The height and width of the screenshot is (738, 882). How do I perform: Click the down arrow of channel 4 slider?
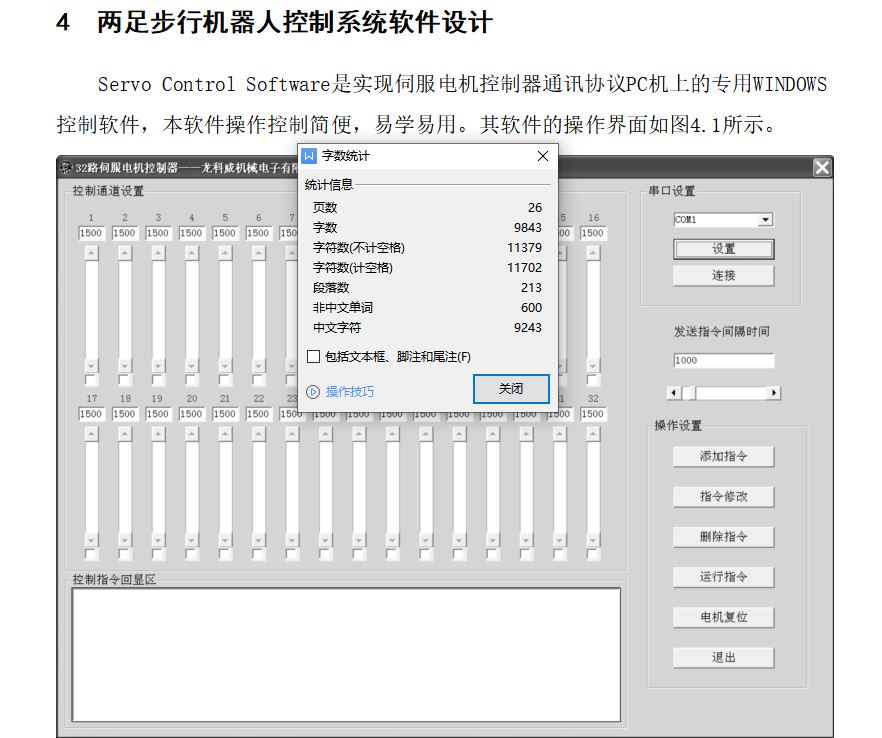tap(192, 365)
